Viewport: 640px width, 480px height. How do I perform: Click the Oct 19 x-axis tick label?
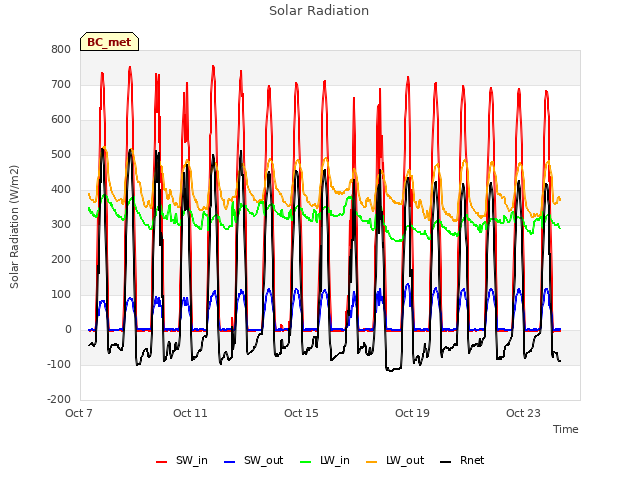click(x=412, y=413)
